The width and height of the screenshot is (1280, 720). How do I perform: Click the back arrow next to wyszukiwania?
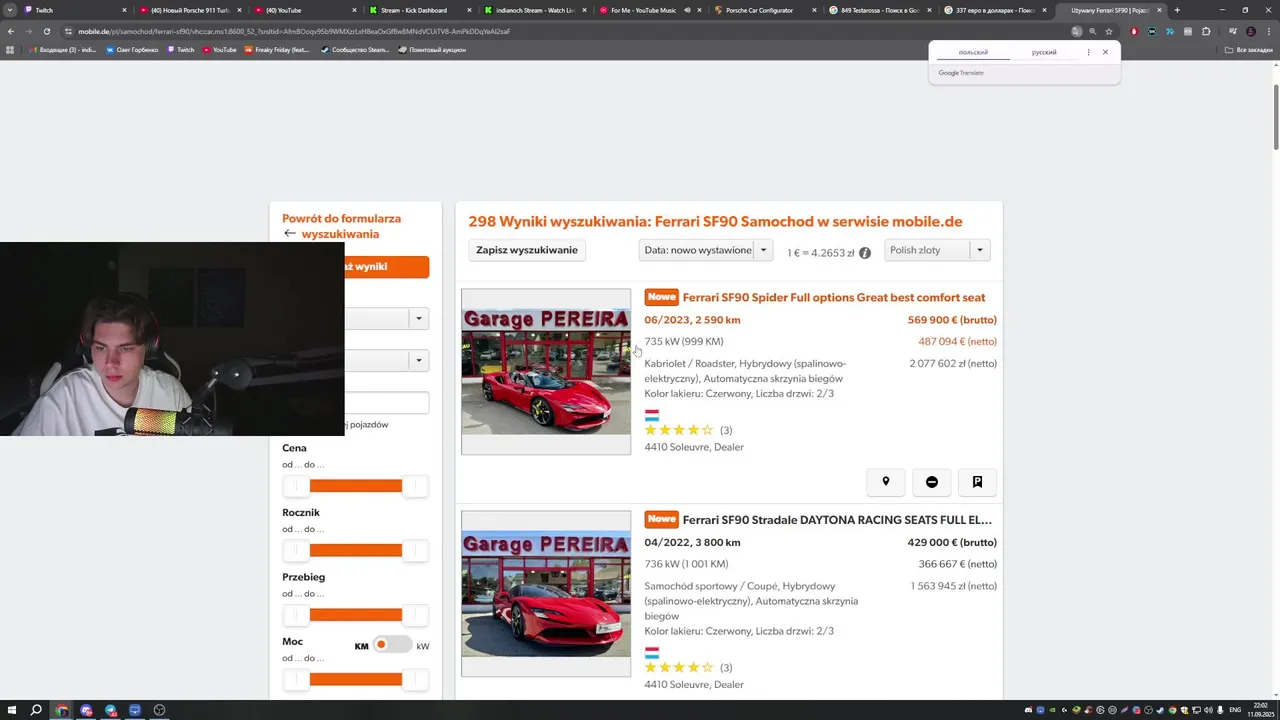coord(290,234)
